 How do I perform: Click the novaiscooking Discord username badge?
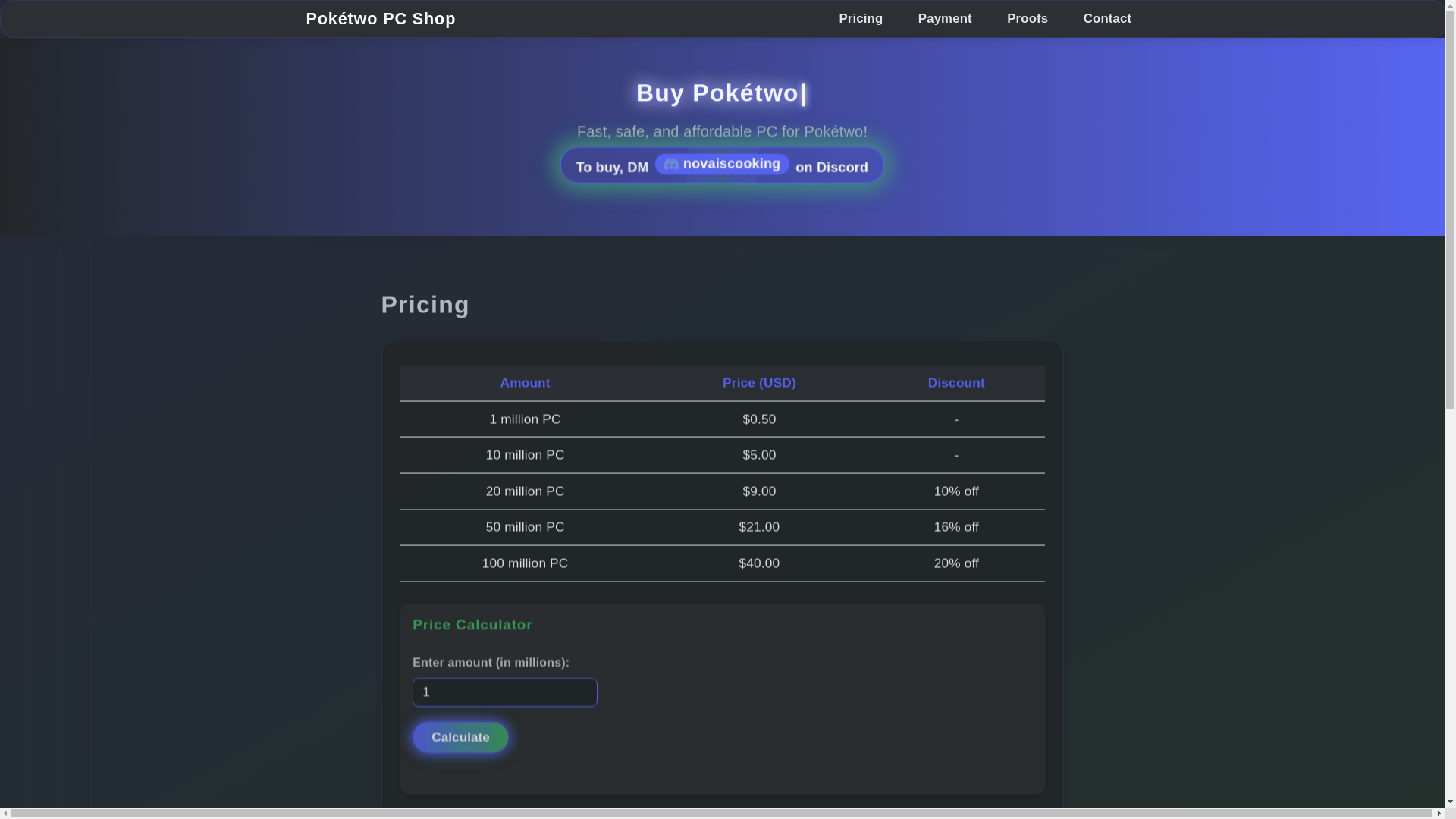[722, 164]
